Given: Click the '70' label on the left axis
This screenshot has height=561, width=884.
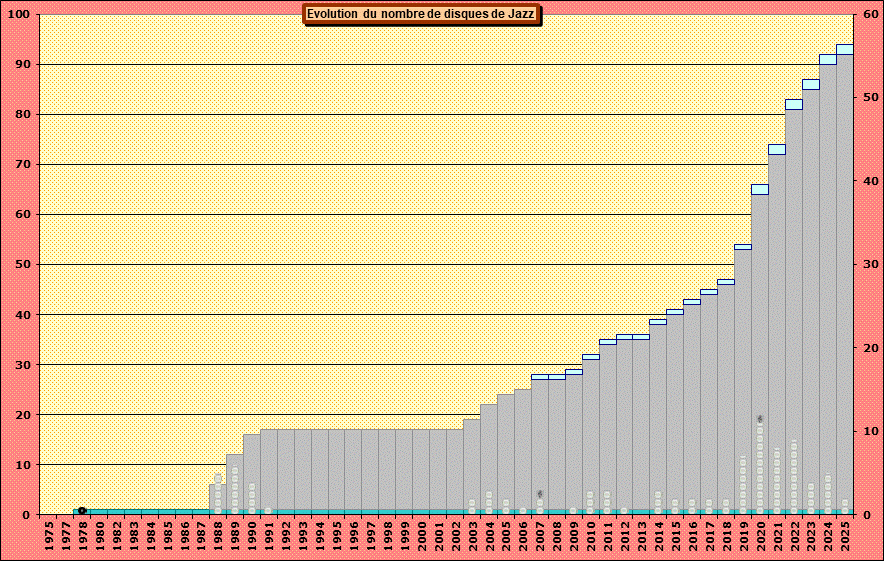Looking at the screenshot, I should coord(23,165).
